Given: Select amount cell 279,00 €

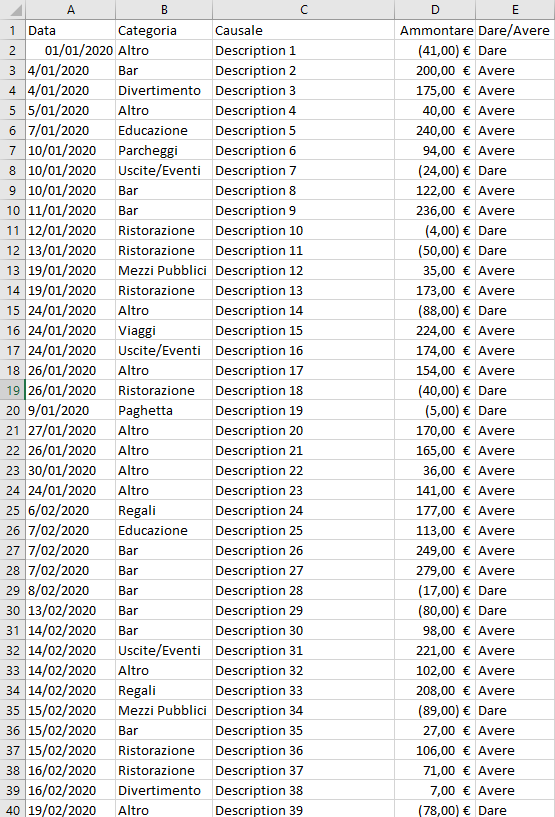Looking at the screenshot, I should pos(435,571).
